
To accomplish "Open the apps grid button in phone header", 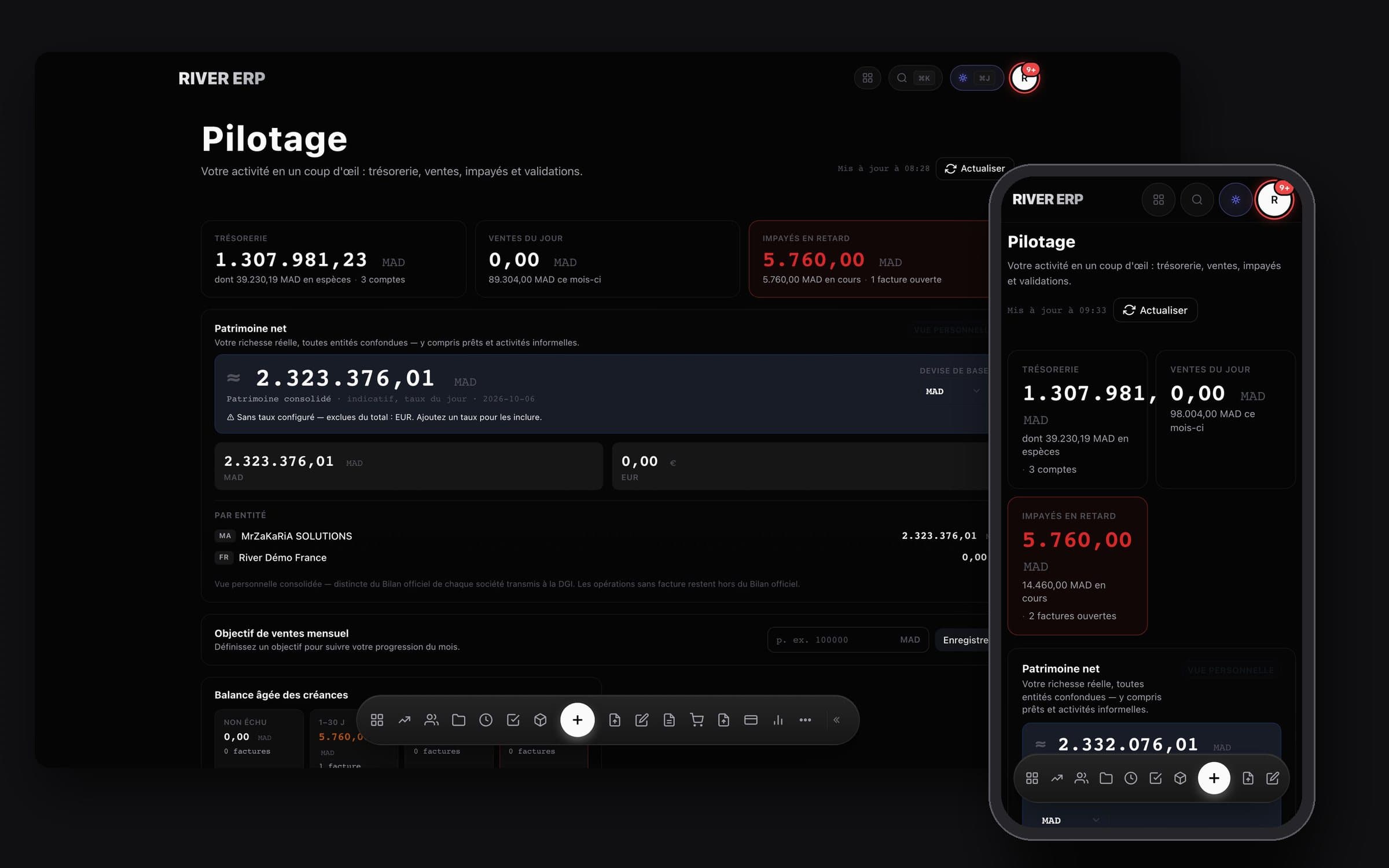I will pyautogui.click(x=1158, y=200).
